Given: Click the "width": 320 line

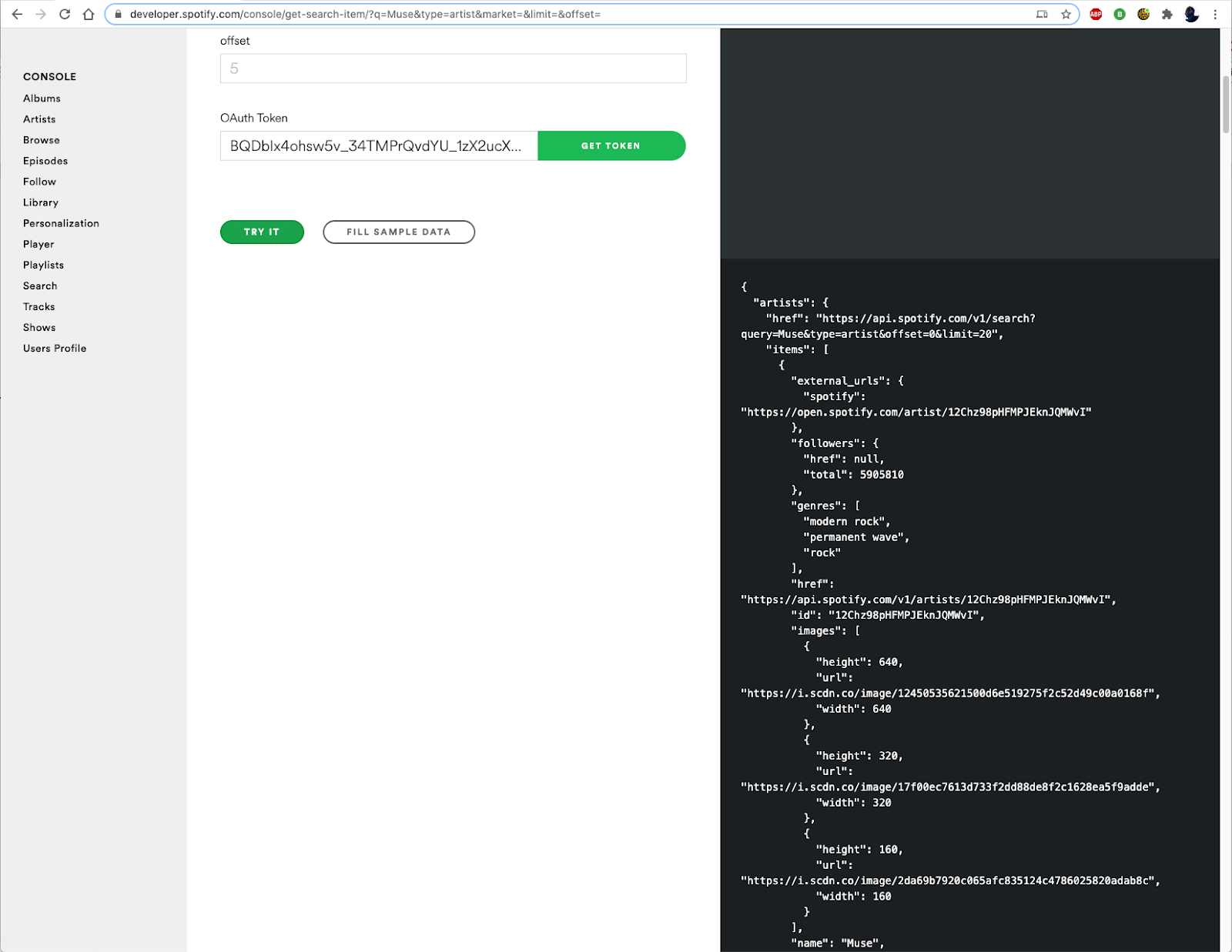Looking at the screenshot, I should click(x=853, y=802).
